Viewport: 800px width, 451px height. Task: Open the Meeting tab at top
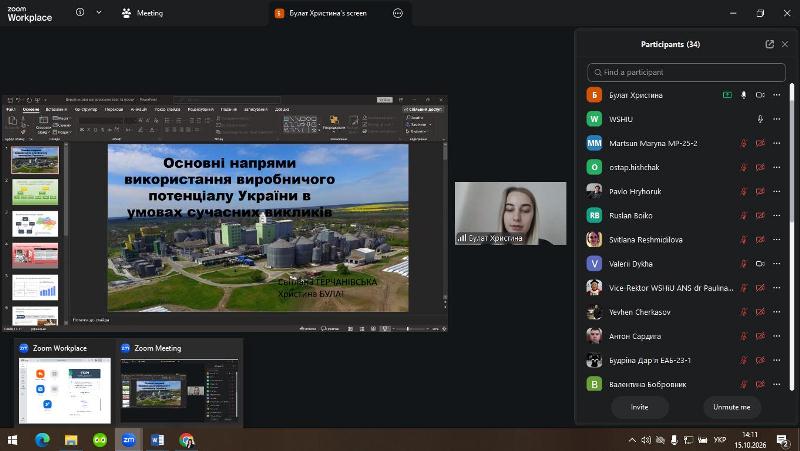click(x=142, y=13)
